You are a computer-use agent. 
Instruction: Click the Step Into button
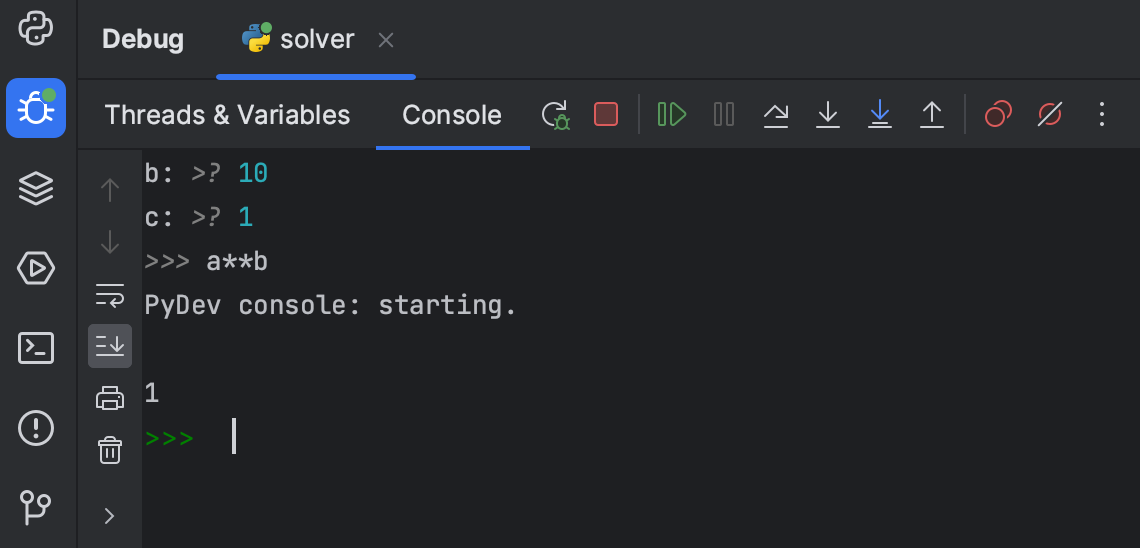pos(828,115)
